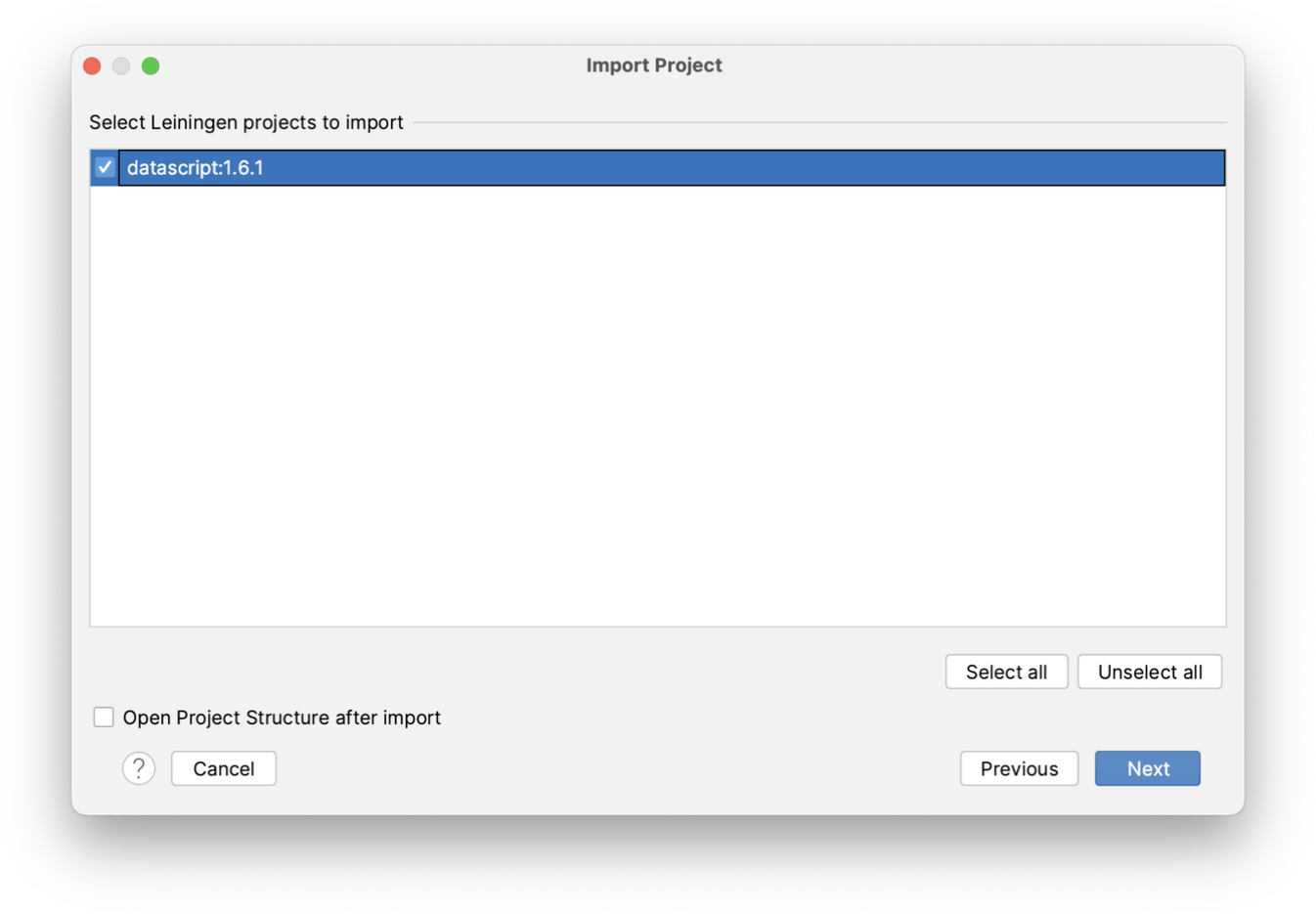Go back with the Previous button
This screenshot has height=914, width=1316.
pyautogui.click(x=1019, y=768)
